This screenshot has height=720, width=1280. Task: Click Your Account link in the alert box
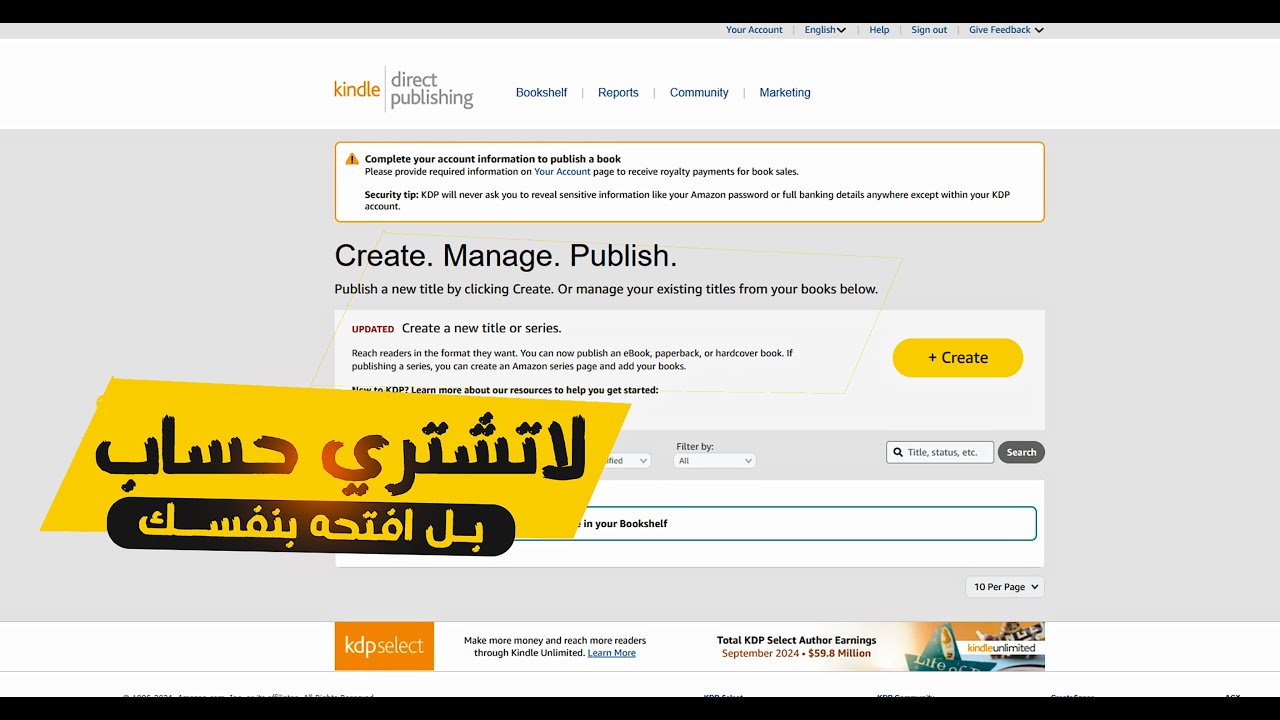point(562,172)
